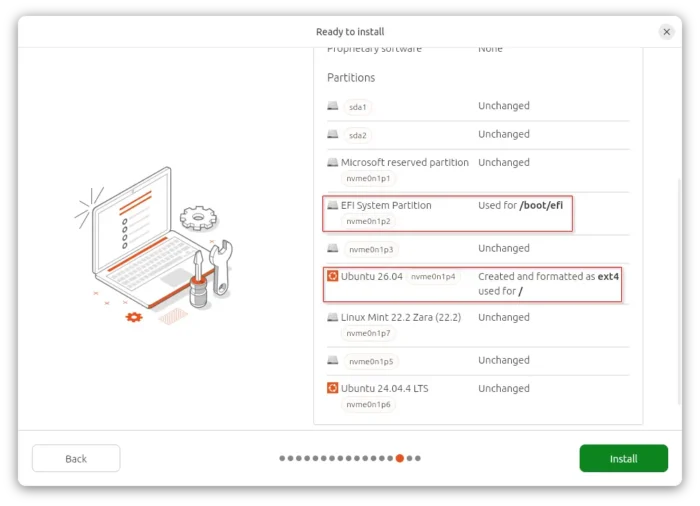Click the nvme0n1p6 partition label

pyautogui.click(x=369, y=405)
